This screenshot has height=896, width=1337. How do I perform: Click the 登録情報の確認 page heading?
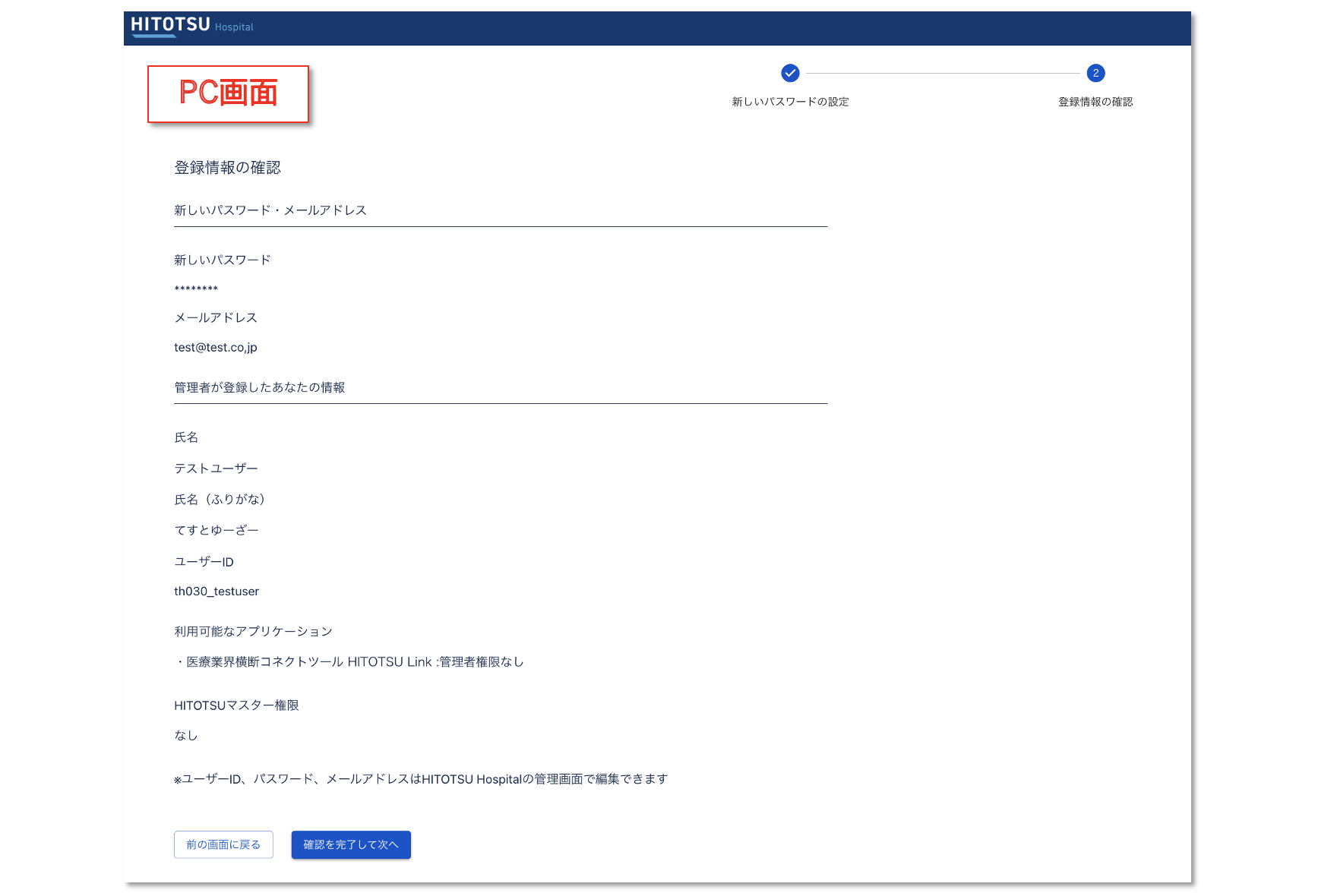[227, 168]
